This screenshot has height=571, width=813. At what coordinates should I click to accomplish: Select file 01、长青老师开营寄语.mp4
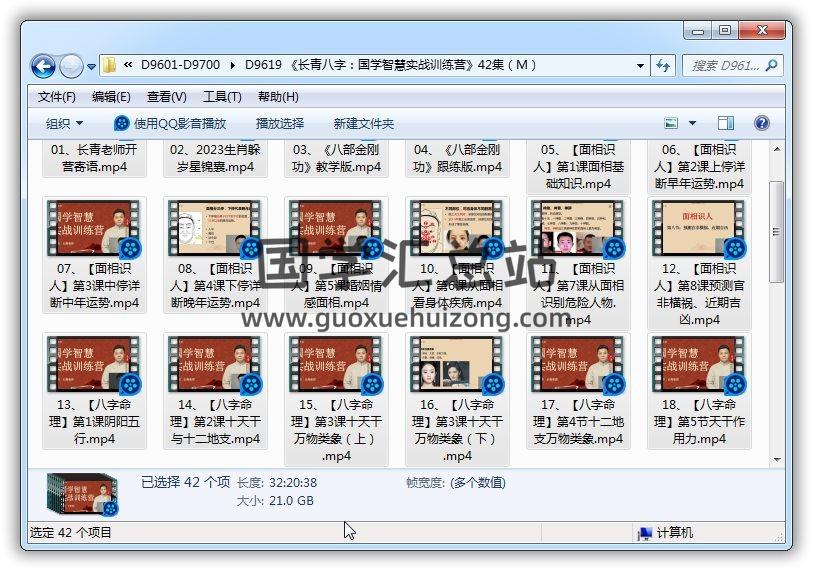pyautogui.click(x=94, y=158)
